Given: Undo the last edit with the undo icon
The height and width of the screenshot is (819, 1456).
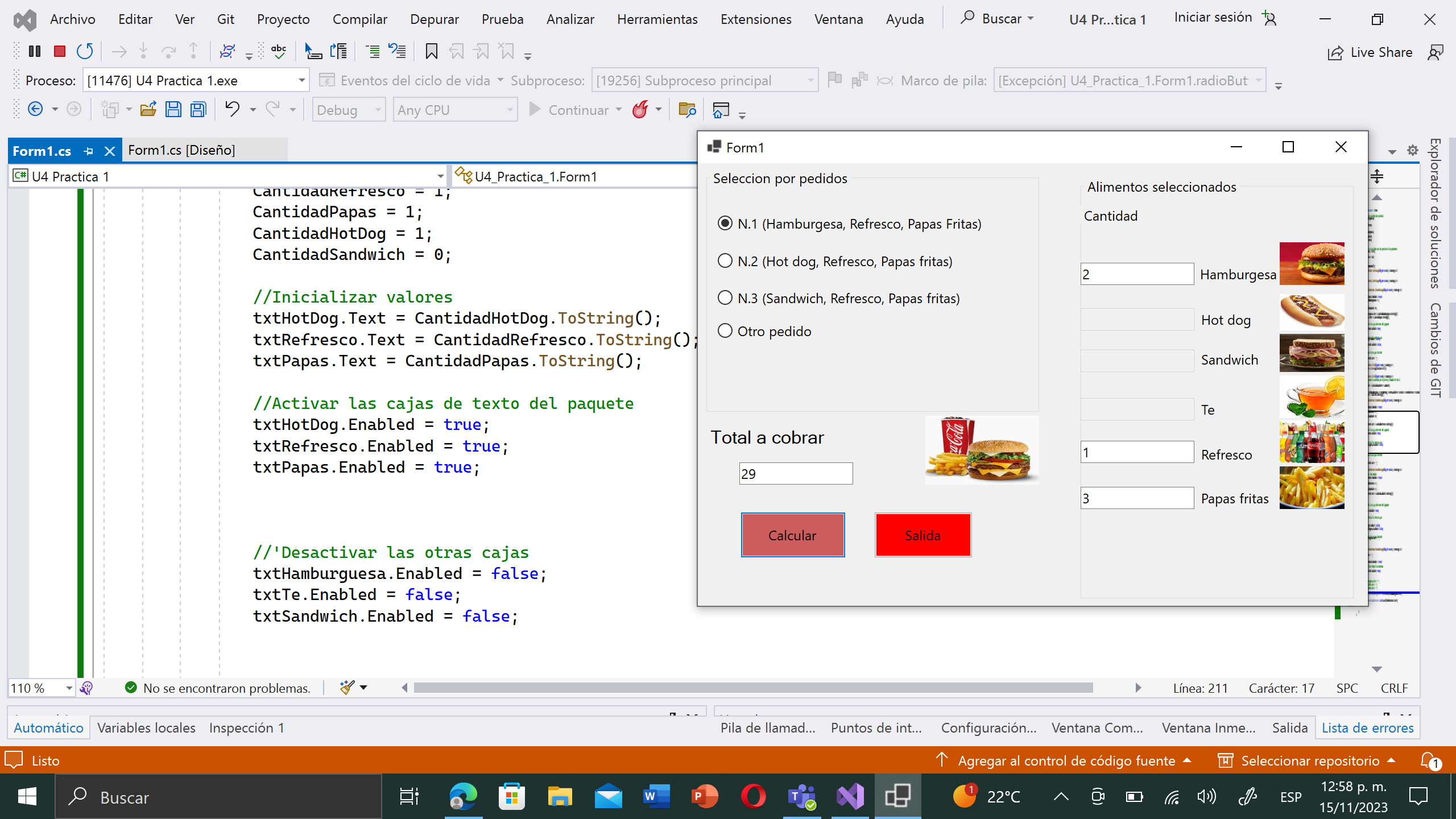Looking at the screenshot, I should pos(232,109).
